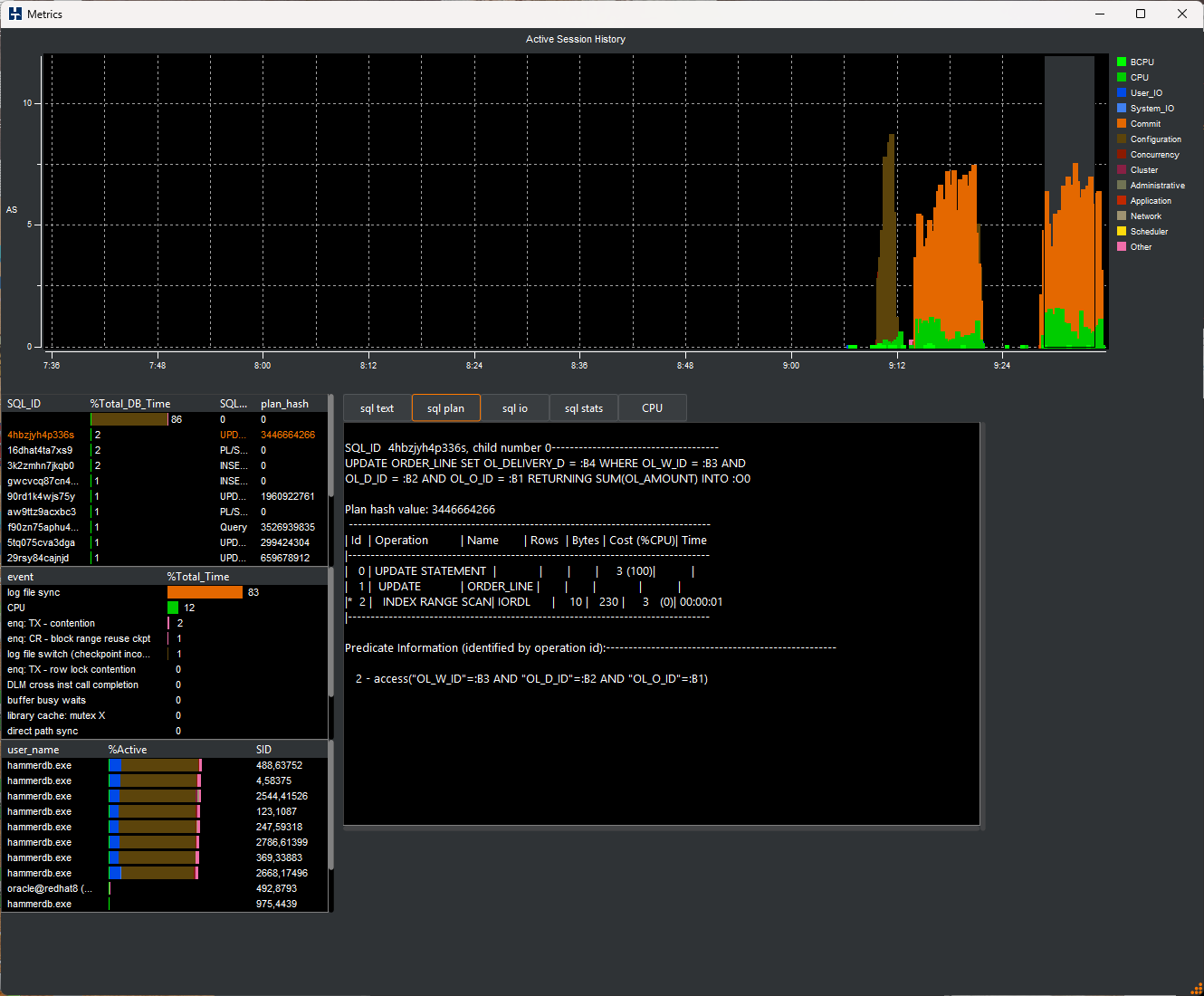Click the Scheduler legend swatch
The width and height of the screenshot is (1204, 996).
point(1122,232)
